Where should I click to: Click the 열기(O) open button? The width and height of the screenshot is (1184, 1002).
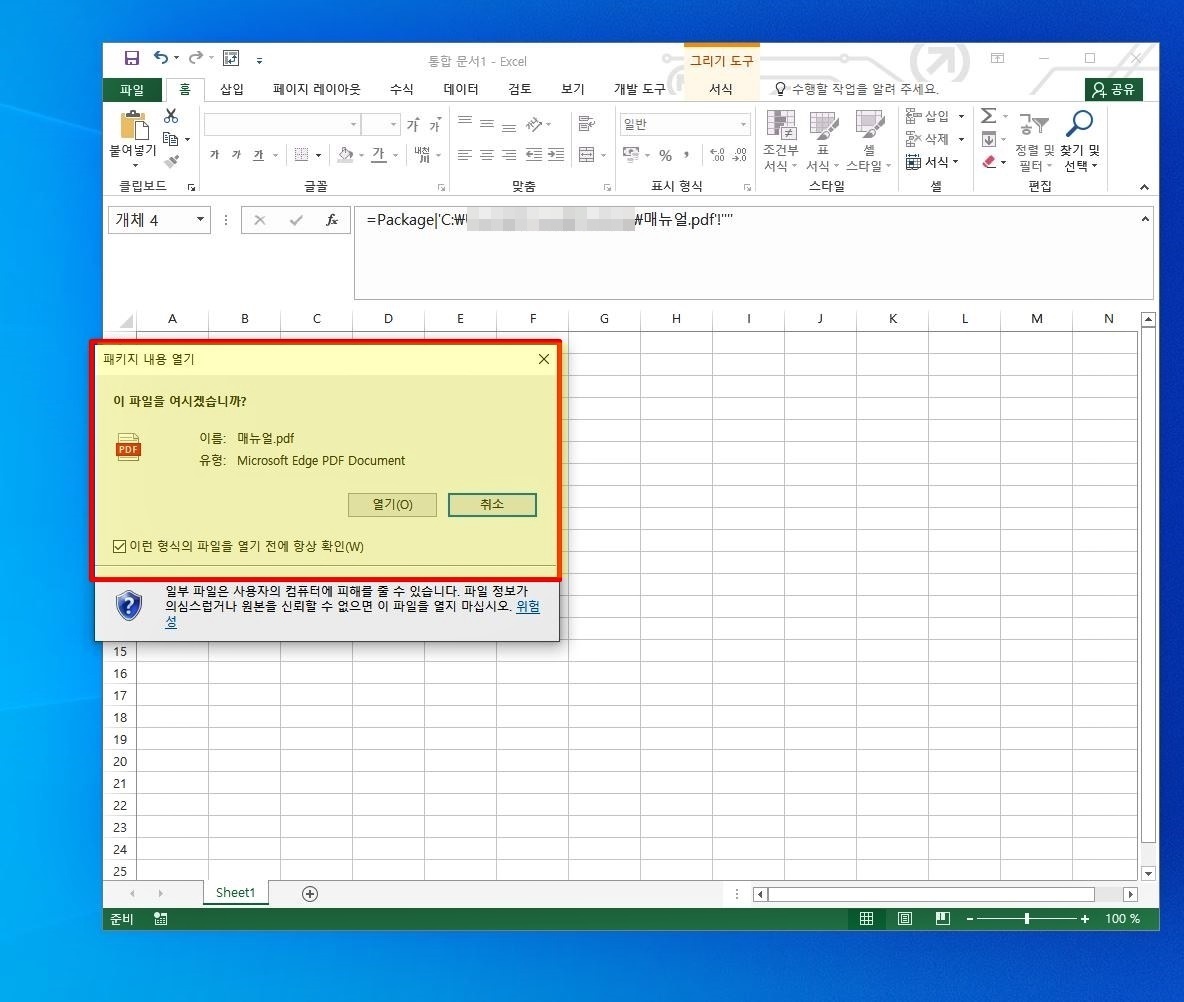393,504
